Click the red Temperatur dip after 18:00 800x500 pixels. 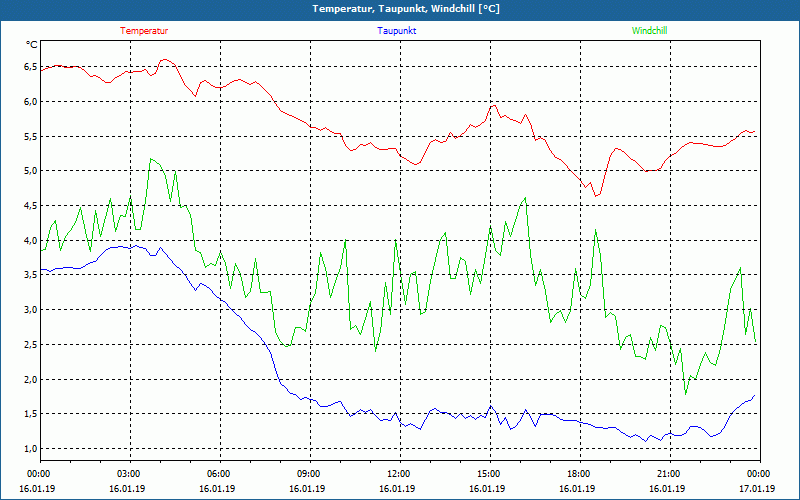click(595, 196)
